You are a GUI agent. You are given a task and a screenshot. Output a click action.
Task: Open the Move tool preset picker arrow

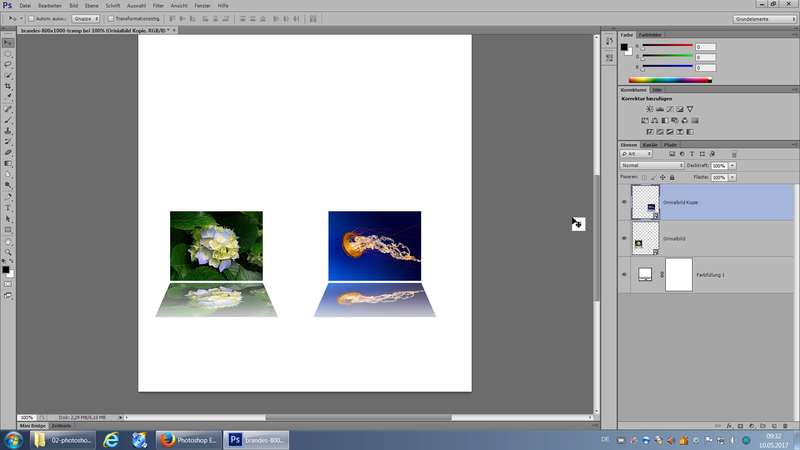pos(21,19)
